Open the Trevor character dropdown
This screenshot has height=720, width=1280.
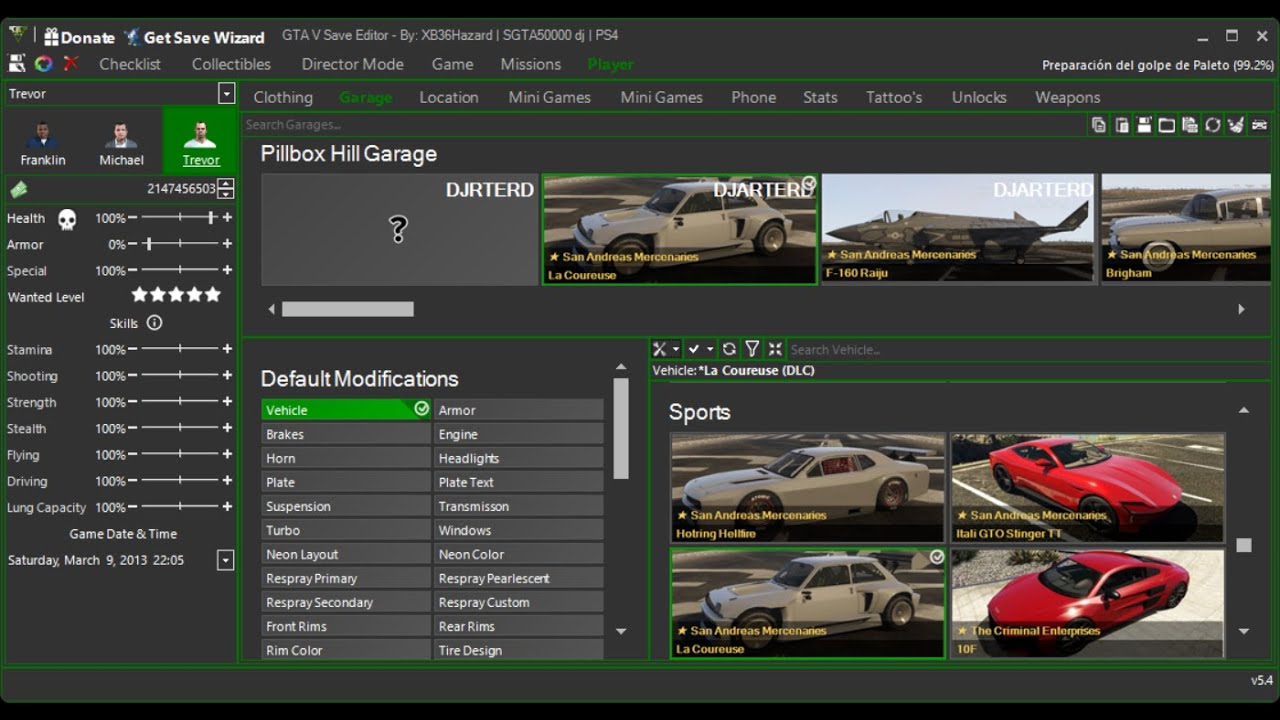point(227,94)
